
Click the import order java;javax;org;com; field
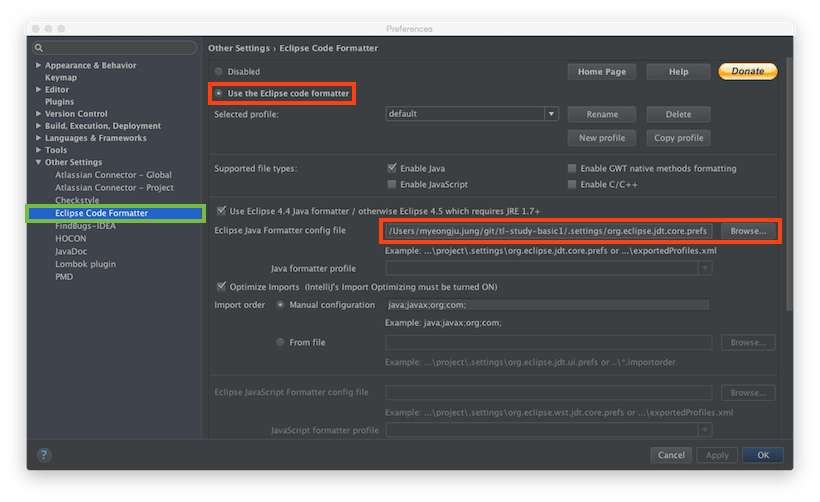548,305
